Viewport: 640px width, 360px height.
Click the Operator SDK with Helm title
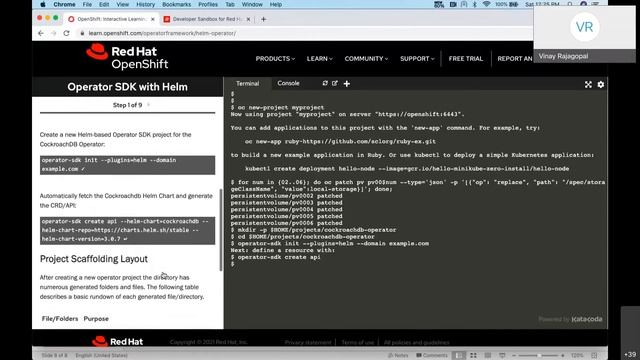tap(127, 87)
